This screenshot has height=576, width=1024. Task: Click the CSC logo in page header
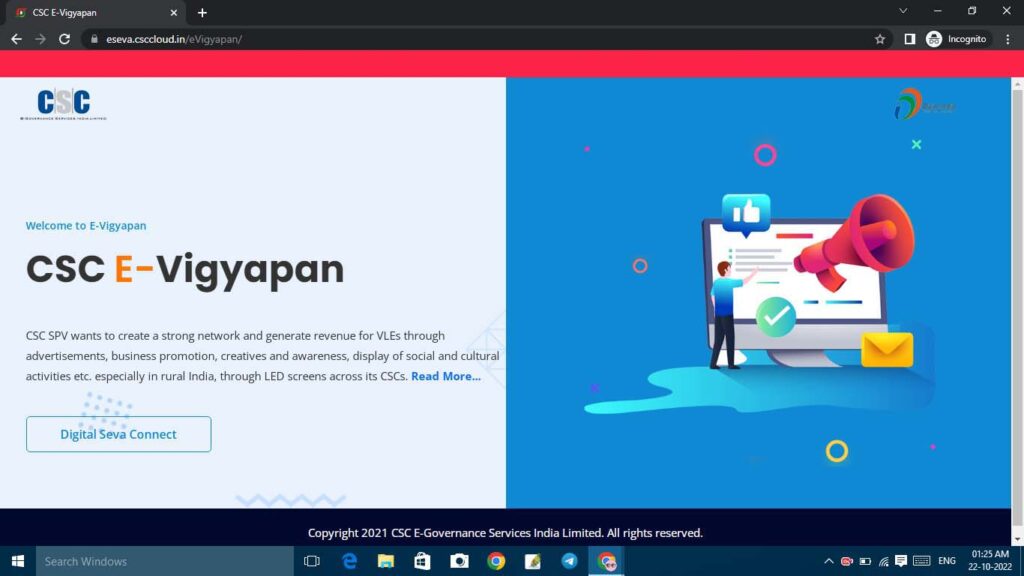click(63, 104)
